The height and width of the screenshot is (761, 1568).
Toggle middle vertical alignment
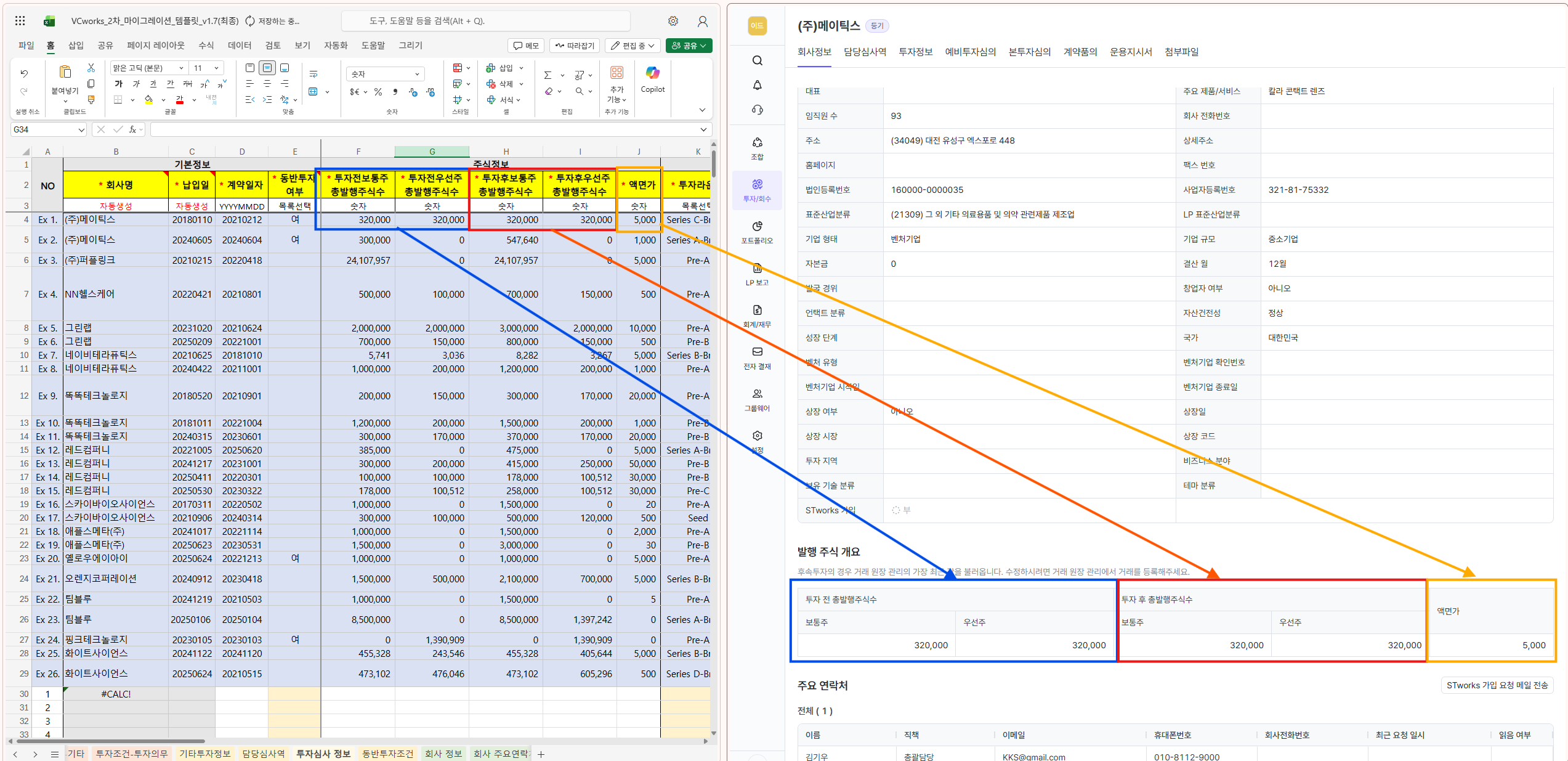pos(267,68)
